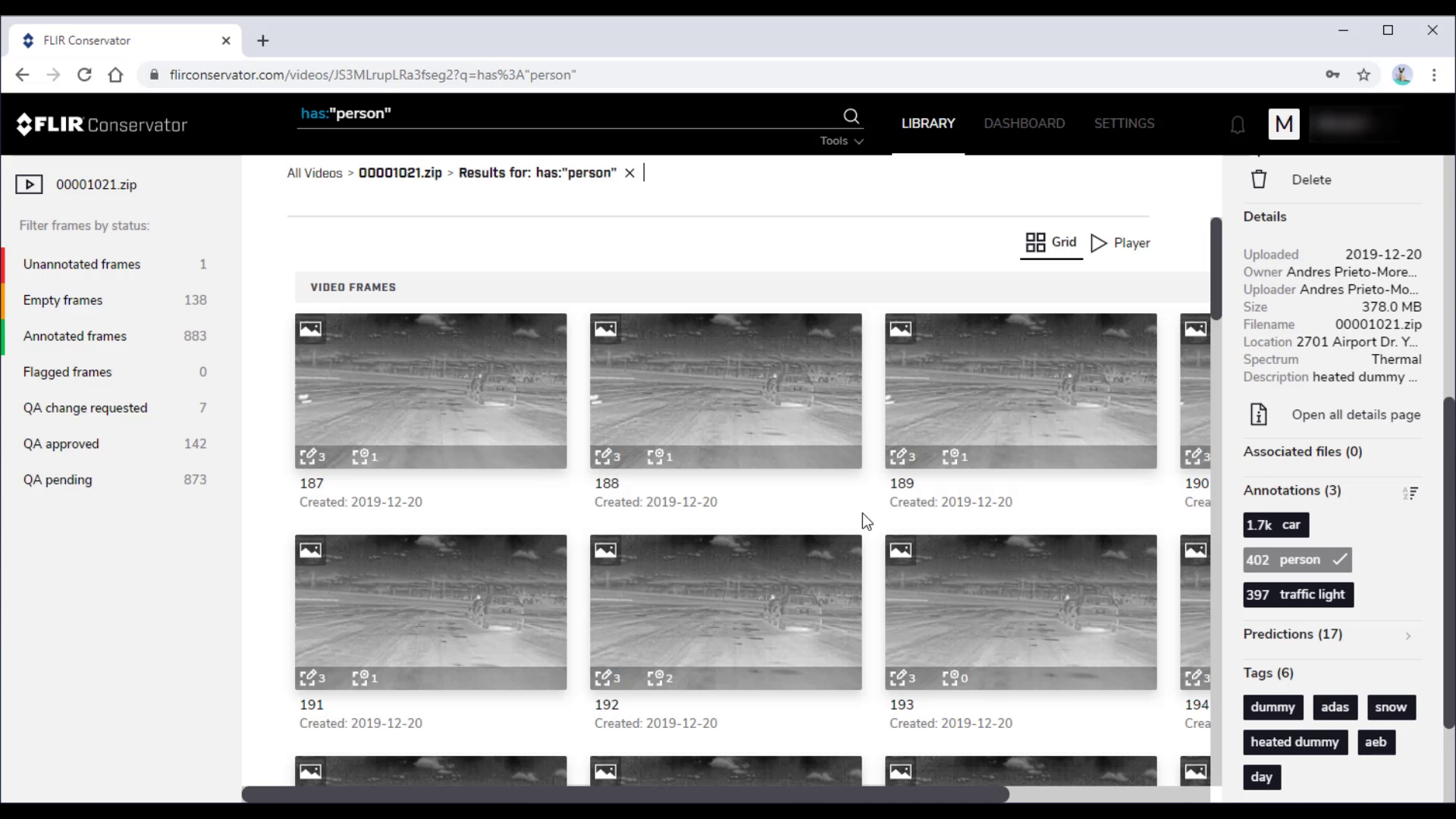Click the 00001021.zip breadcrumb link
The height and width of the screenshot is (819, 1456).
point(400,172)
